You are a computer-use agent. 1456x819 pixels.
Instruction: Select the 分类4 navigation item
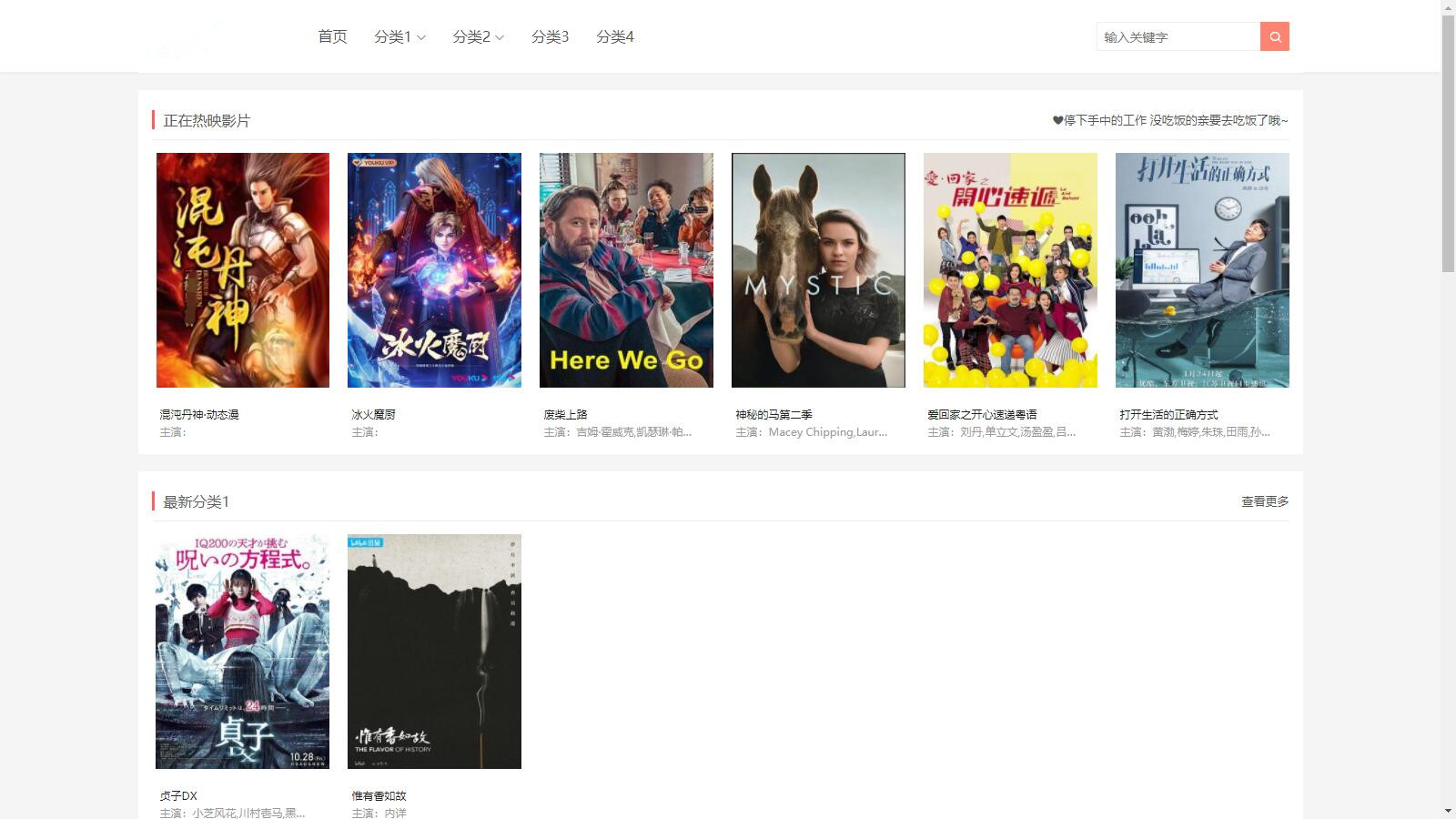(615, 36)
